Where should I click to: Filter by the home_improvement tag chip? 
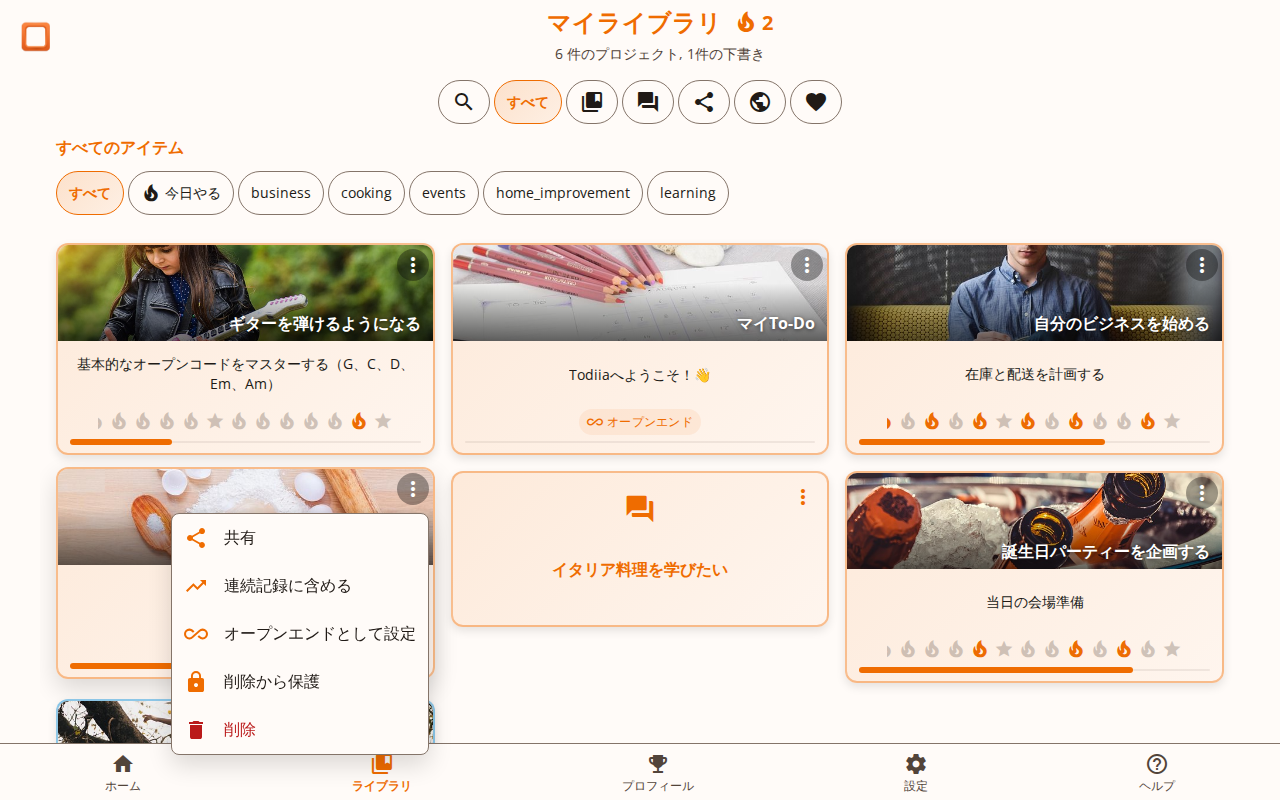point(563,193)
